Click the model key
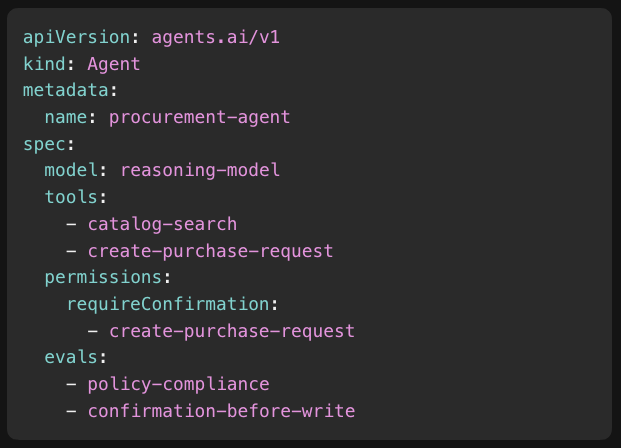 tap(71, 170)
